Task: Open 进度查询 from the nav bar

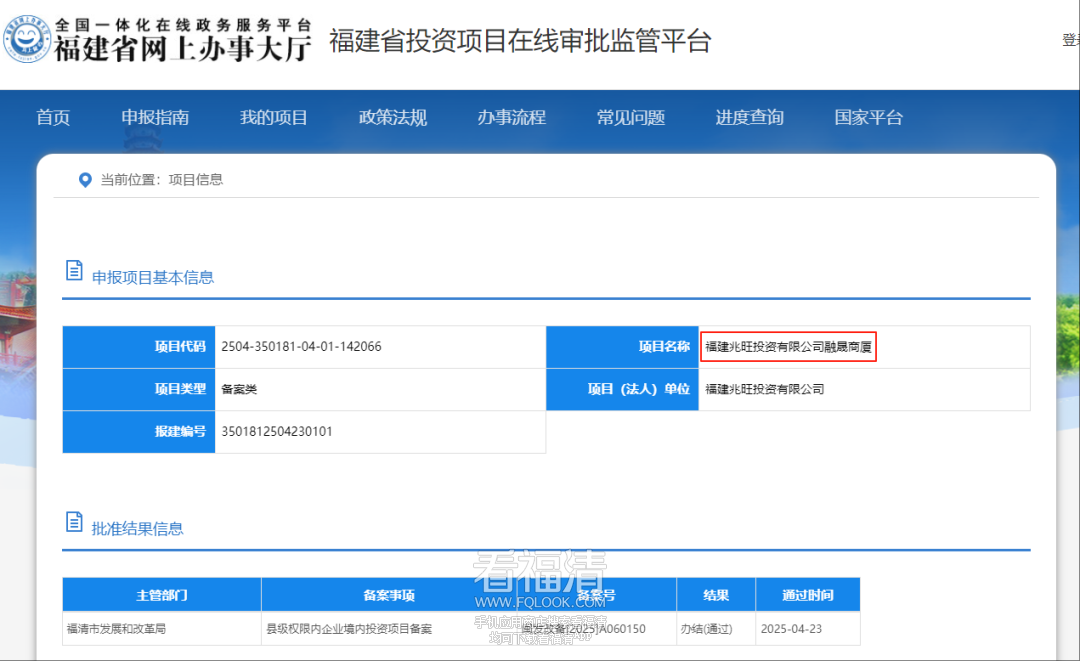Action: coord(749,118)
